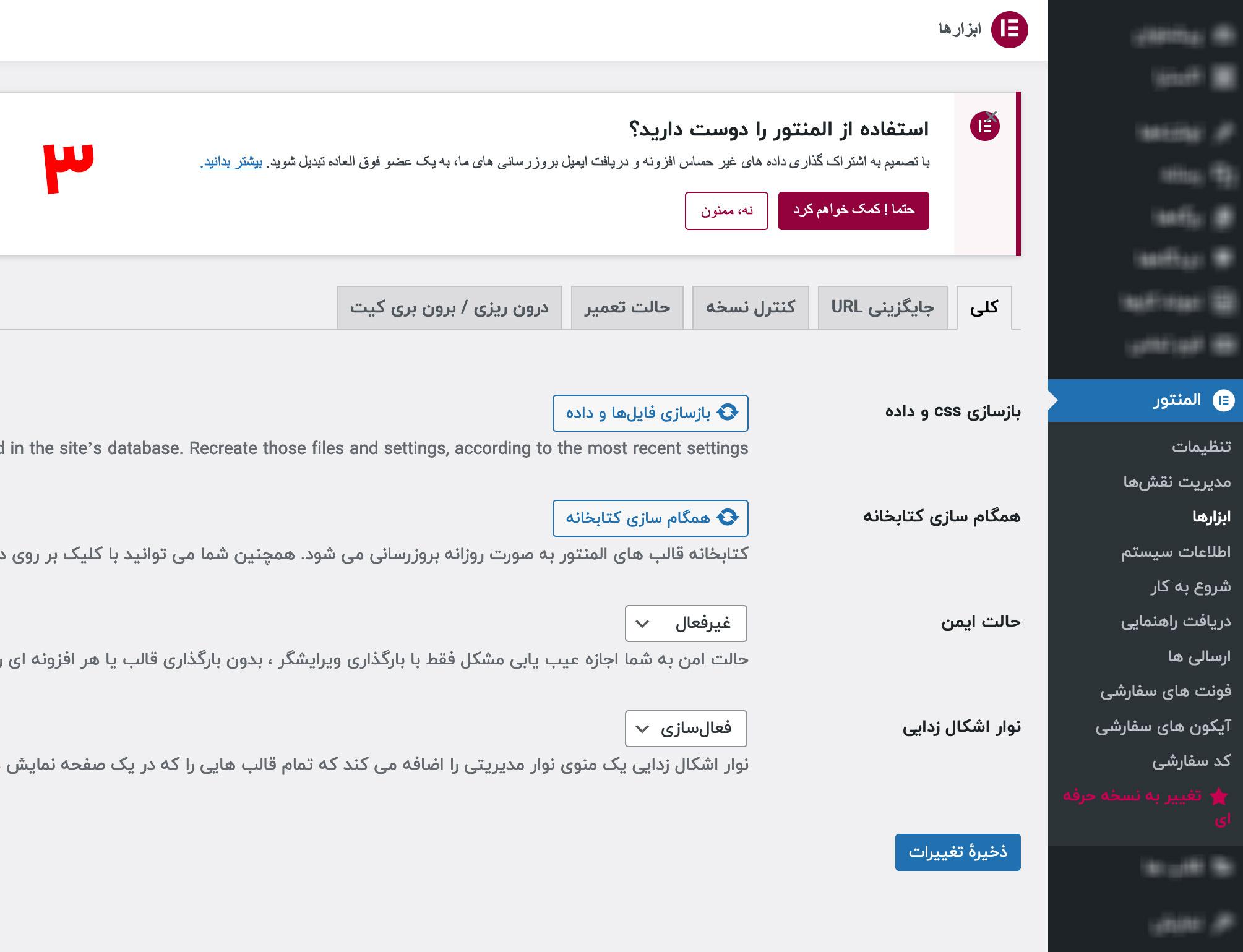Click the Elementor icon in sidebar menu
Image resolution: width=1243 pixels, height=952 pixels.
1223,400
